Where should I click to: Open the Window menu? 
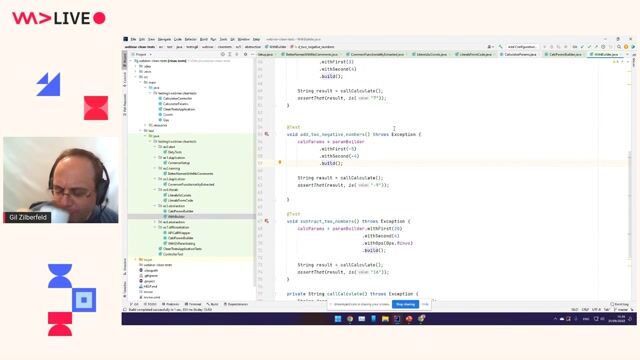coord(244,39)
